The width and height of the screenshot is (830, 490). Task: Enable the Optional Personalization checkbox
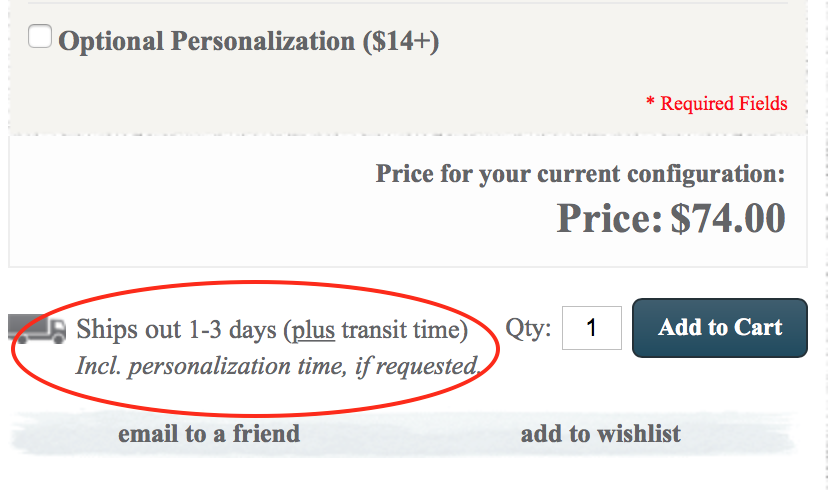[40, 36]
